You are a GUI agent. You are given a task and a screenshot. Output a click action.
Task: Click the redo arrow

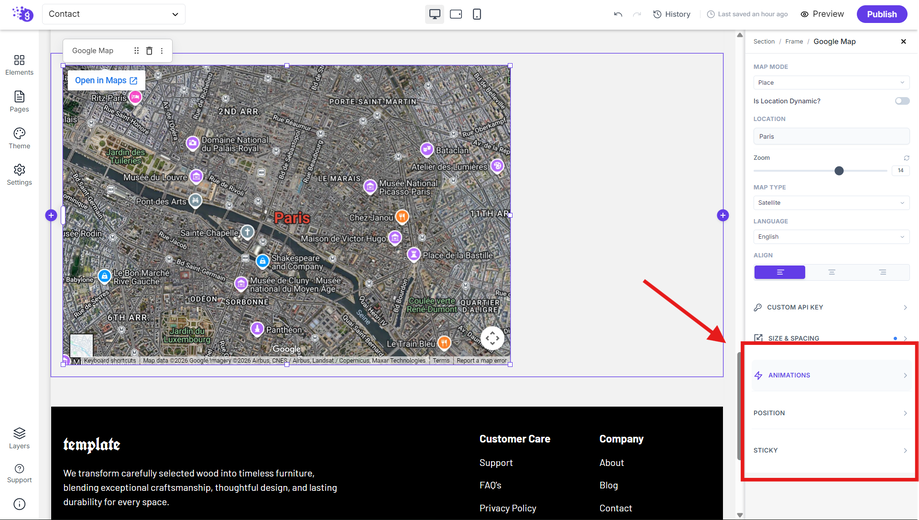(x=637, y=14)
